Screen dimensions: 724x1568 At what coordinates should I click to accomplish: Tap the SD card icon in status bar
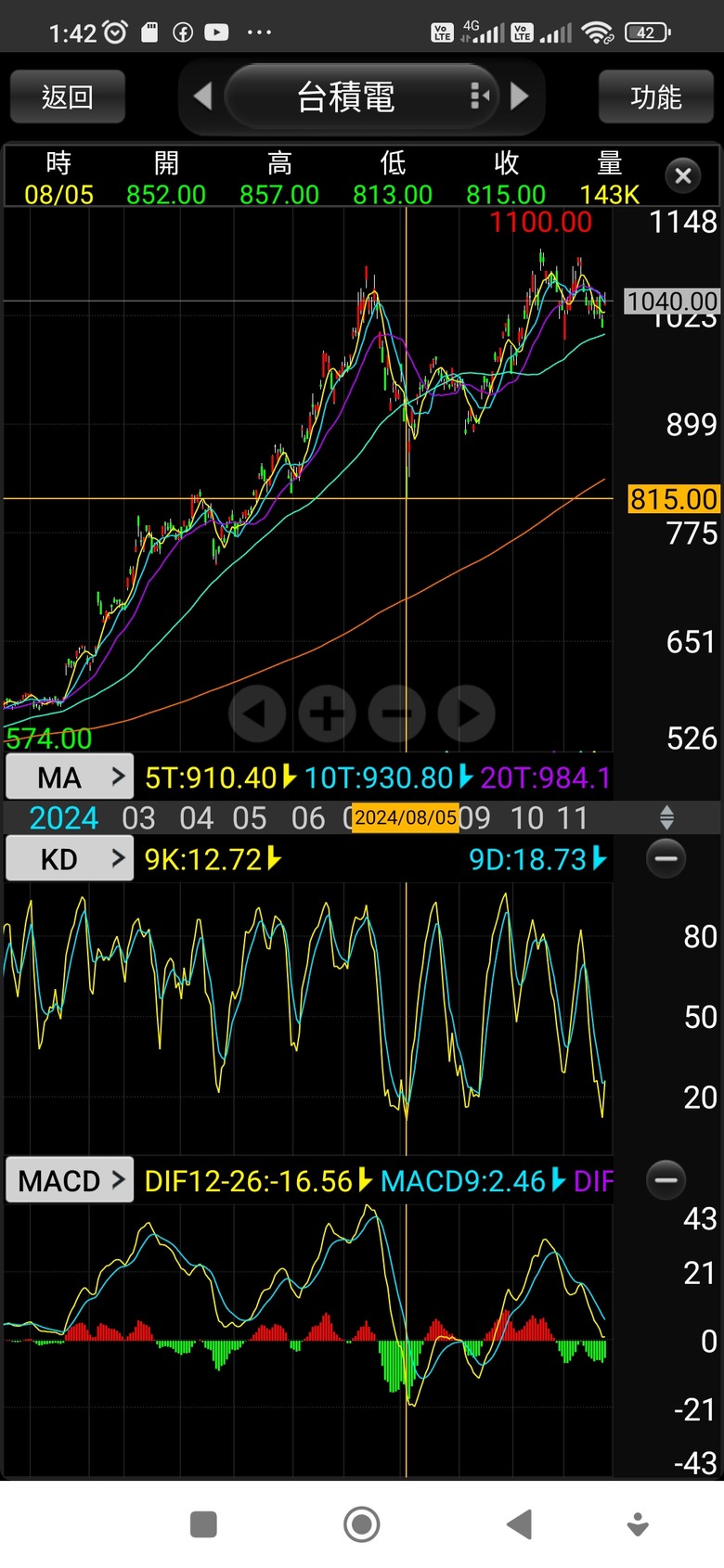149,32
